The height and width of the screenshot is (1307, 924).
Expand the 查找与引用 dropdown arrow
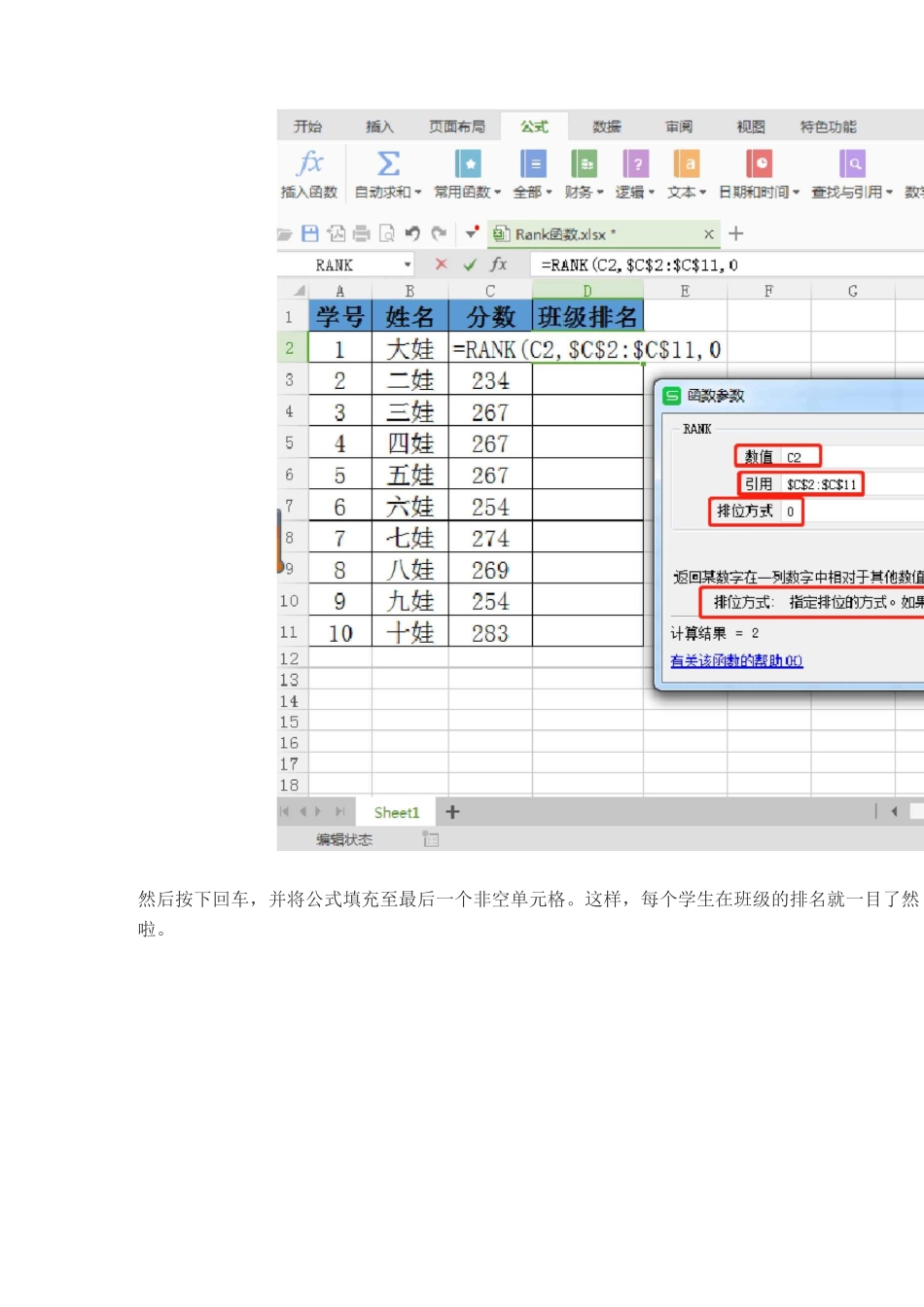[890, 193]
